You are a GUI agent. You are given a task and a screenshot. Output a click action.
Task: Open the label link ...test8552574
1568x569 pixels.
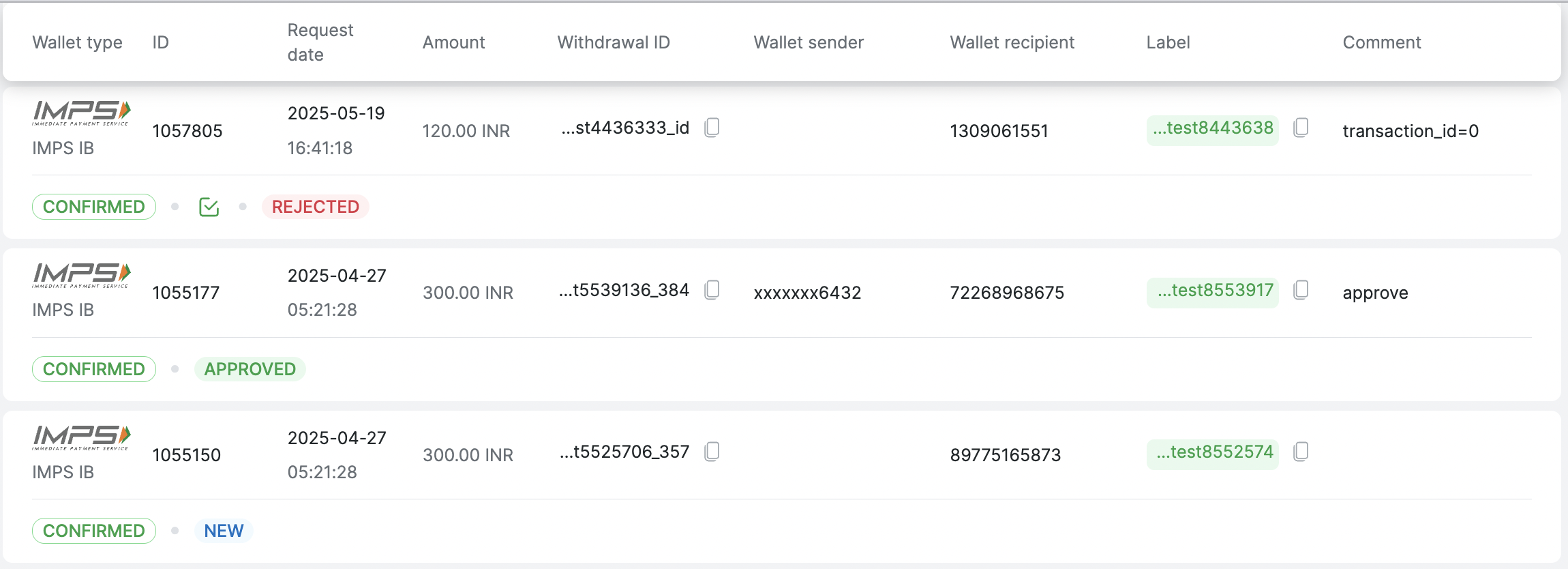(x=1214, y=452)
